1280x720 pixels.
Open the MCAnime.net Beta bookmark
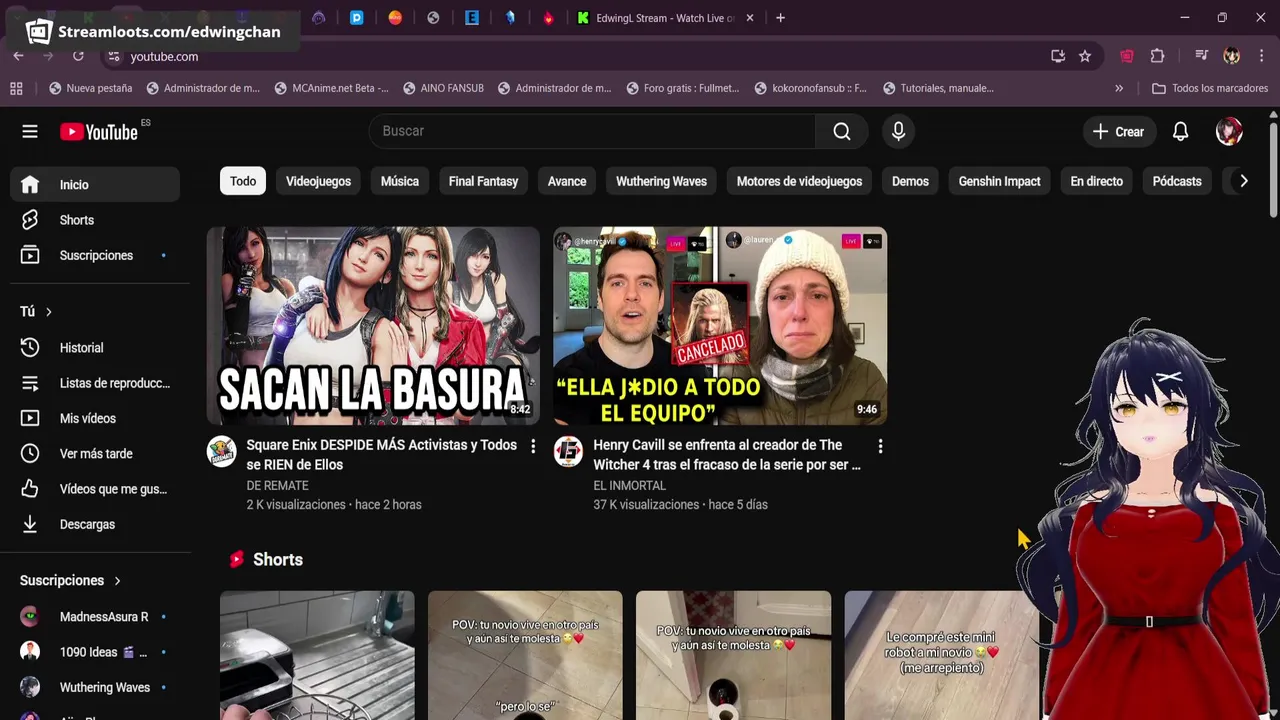tap(331, 88)
